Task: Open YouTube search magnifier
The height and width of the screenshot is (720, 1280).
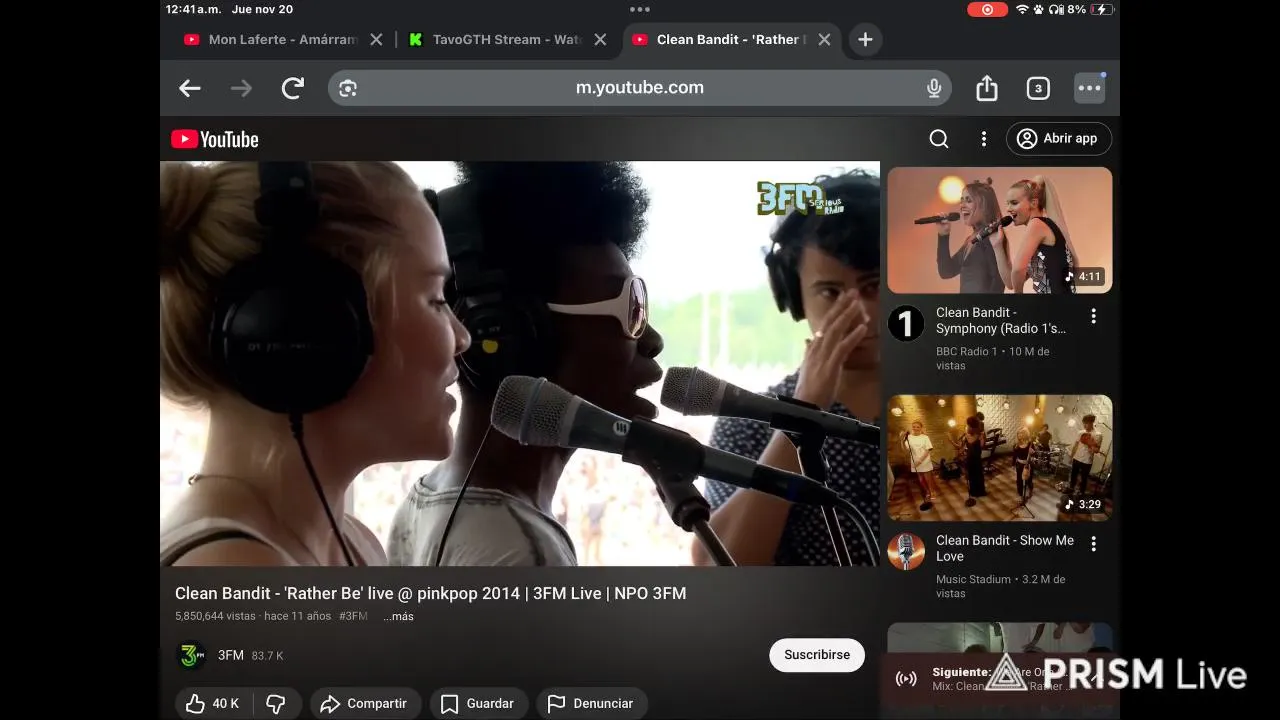Action: coord(939,139)
